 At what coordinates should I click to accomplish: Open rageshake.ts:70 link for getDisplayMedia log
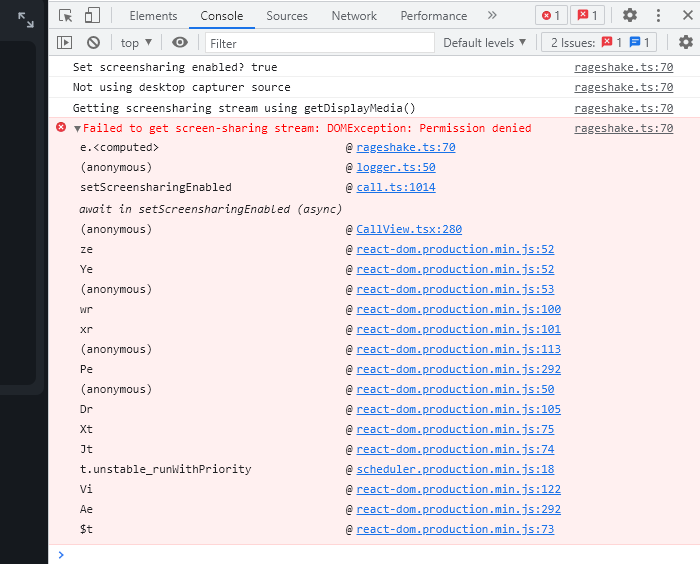click(x=624, y=109)
